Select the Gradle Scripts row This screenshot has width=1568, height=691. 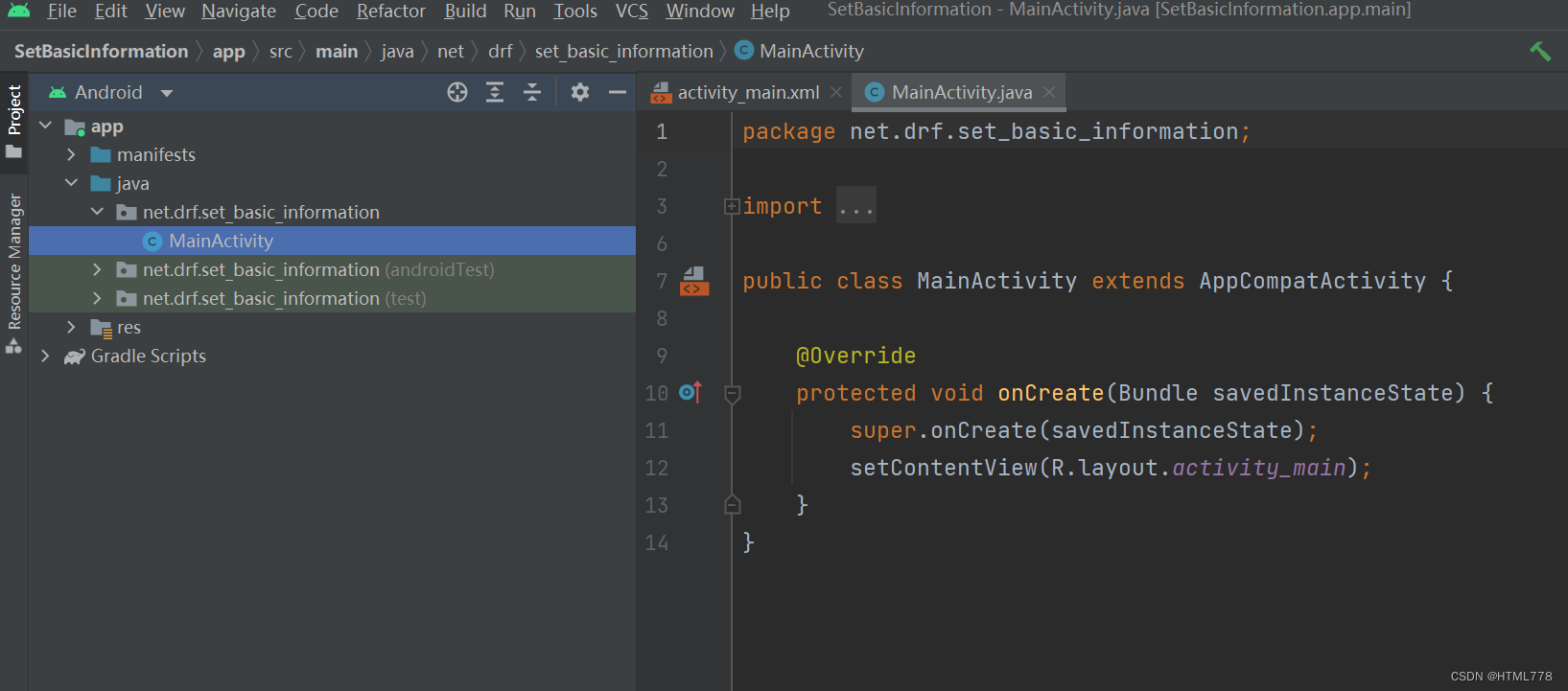click(x=332, y=356)
